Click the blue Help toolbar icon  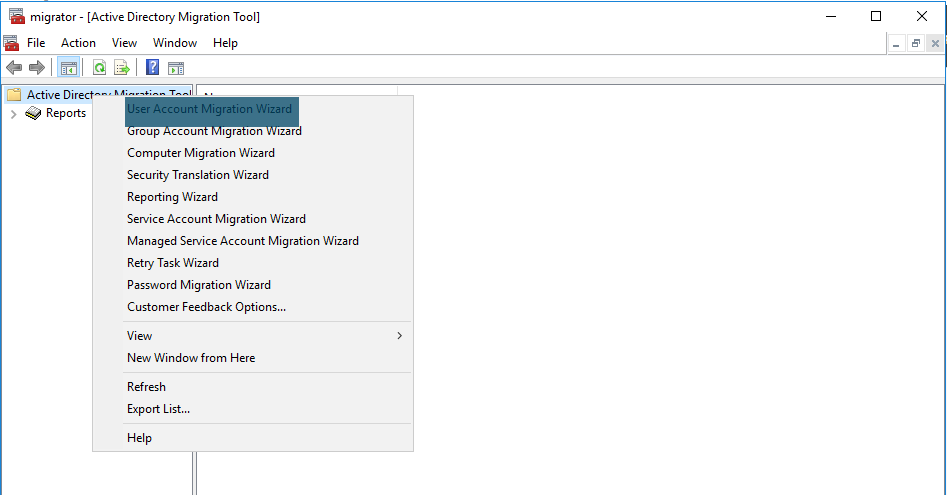[x=153, y=67]
